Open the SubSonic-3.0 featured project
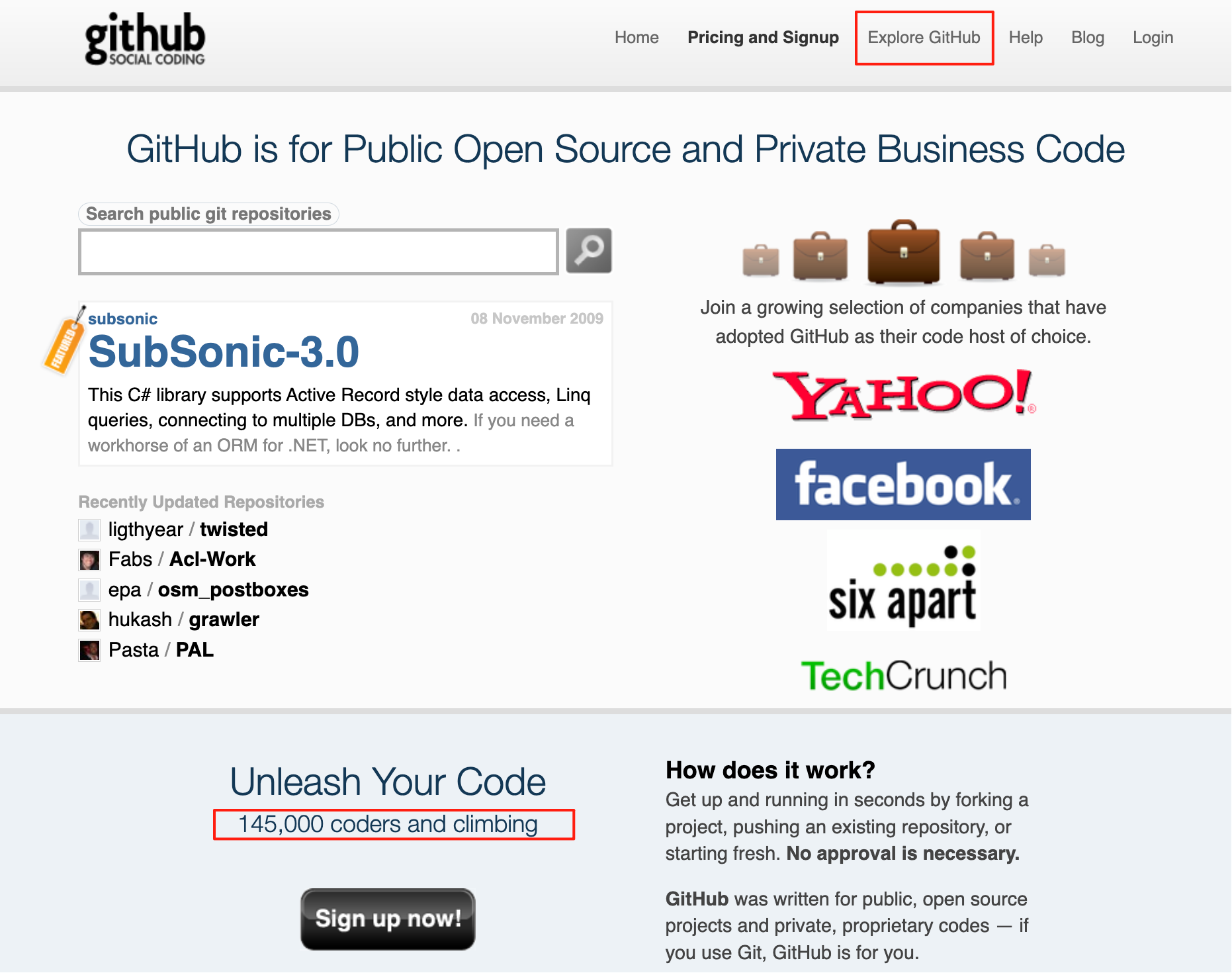The width and height of the screenshot is (1232, 973). tap(224, 351)
